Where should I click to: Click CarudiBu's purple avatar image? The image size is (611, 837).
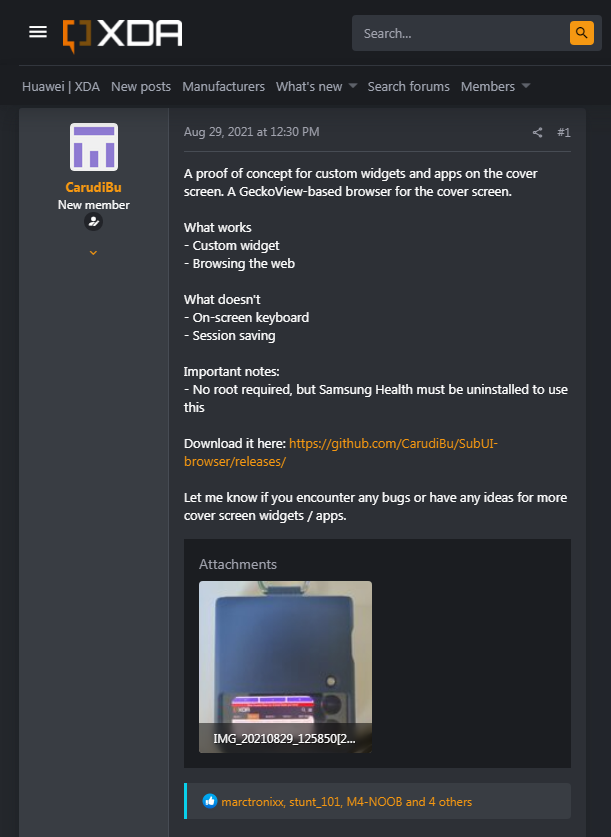[94, 147]
